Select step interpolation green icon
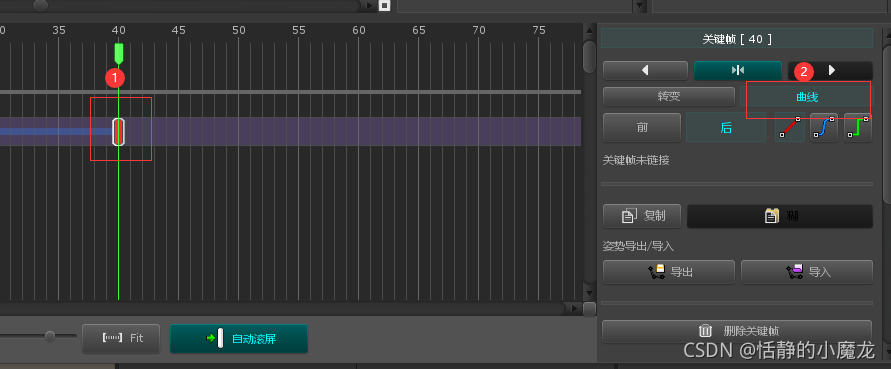The width and height of the screenshot is (891, 369). coord(858,127)
